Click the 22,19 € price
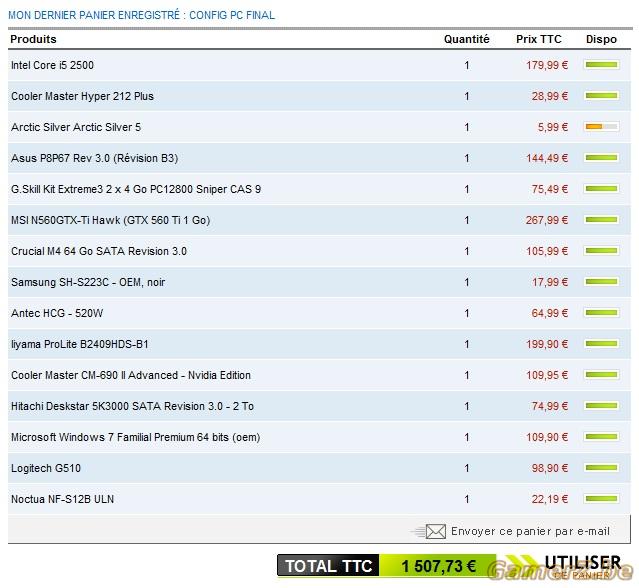The height and width of the screenshot is (588, 639). click(550, 499)
